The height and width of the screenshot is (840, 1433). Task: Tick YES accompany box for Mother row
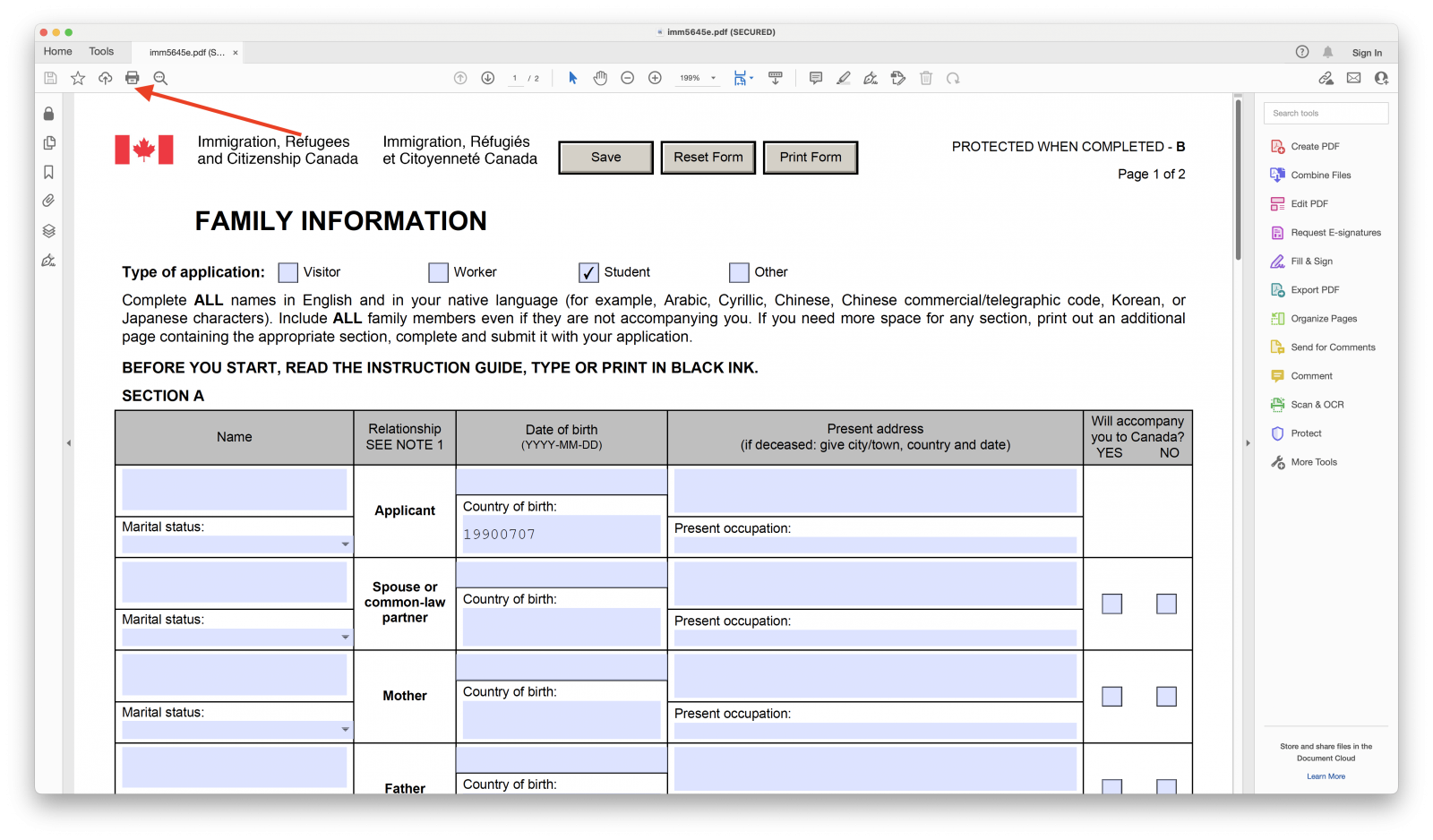pyautogui.click(x=1112, y=697)
